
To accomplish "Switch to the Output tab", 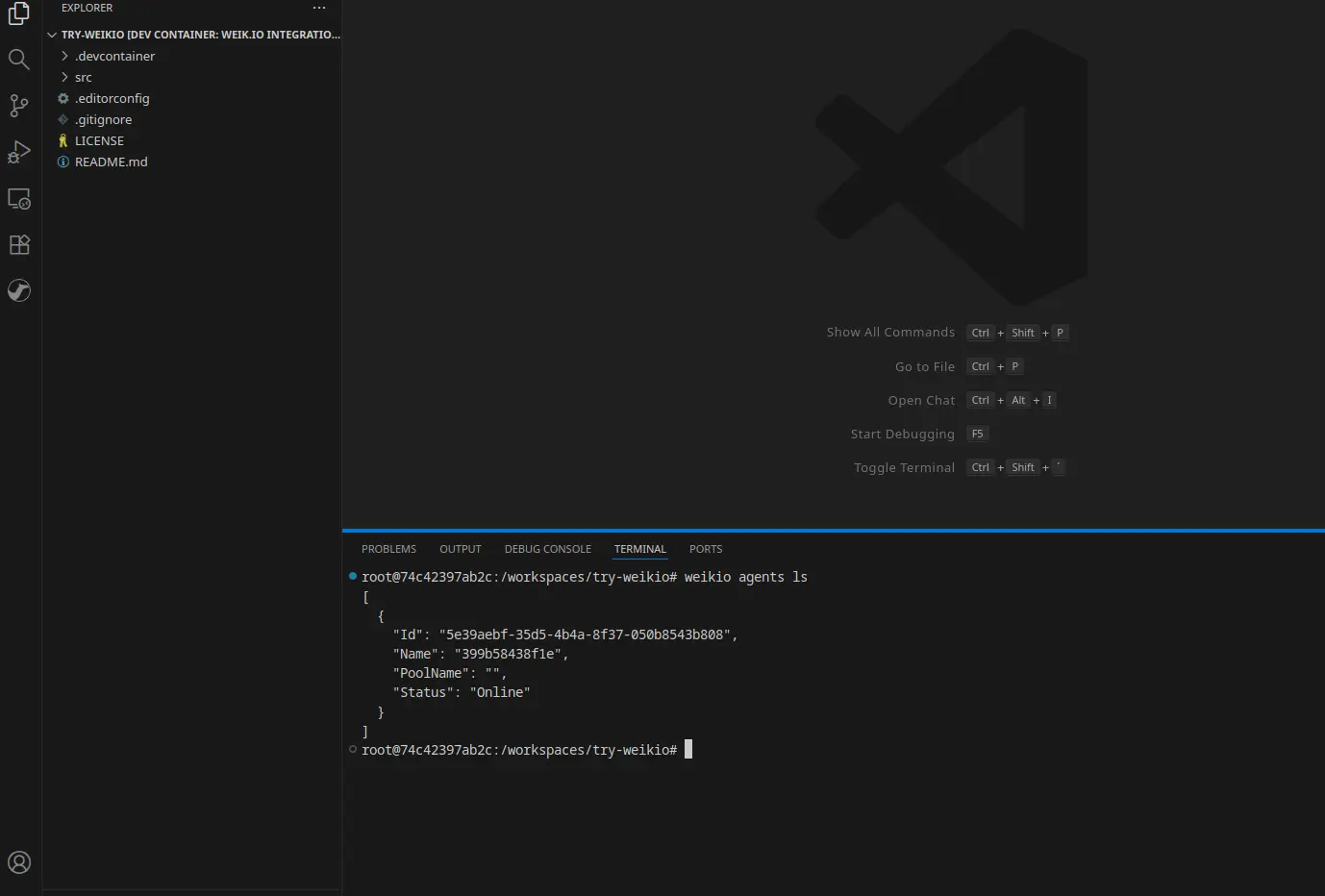I will point(460,548).
